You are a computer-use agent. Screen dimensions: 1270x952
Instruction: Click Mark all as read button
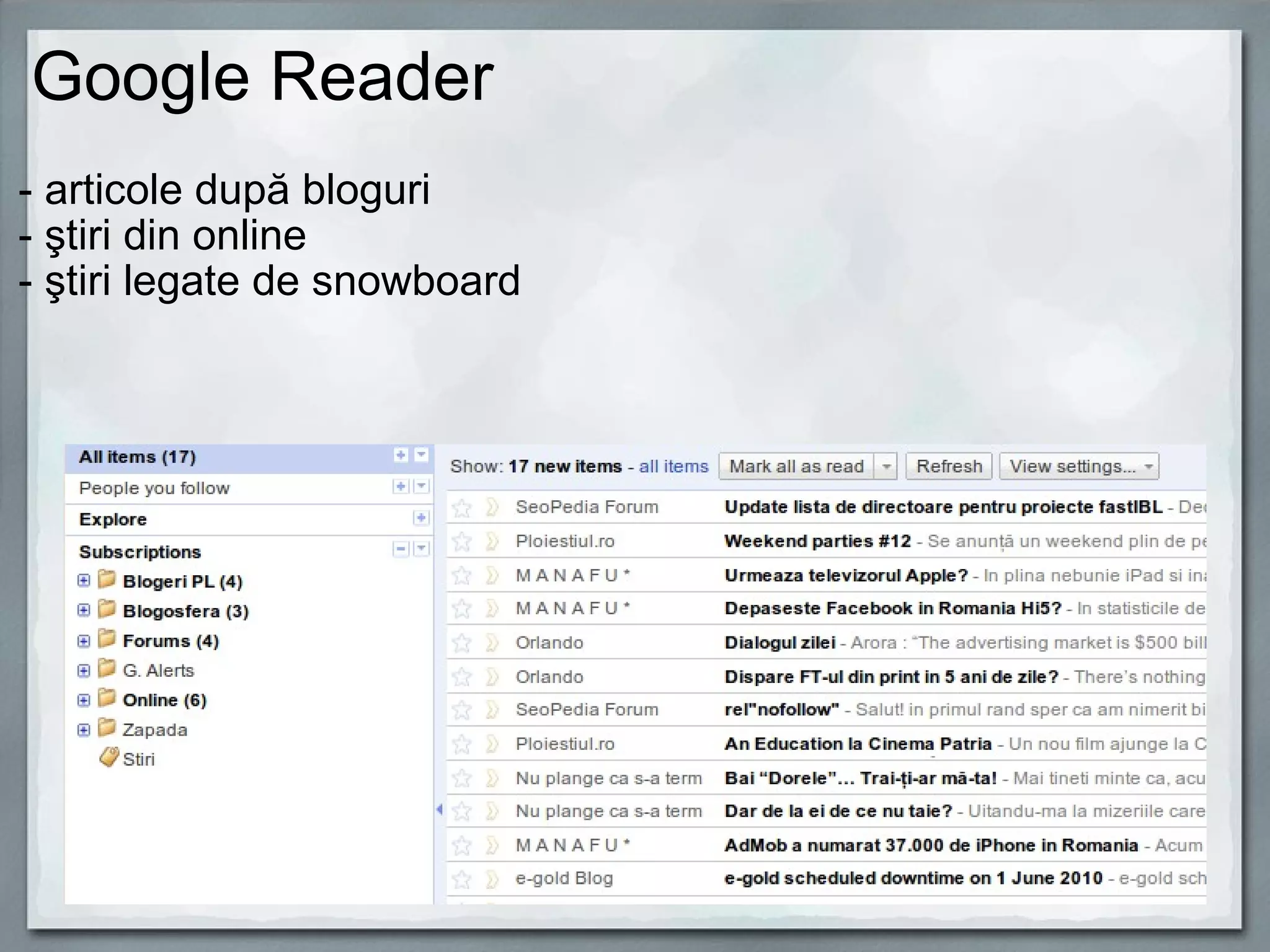[x=796, y=466]
